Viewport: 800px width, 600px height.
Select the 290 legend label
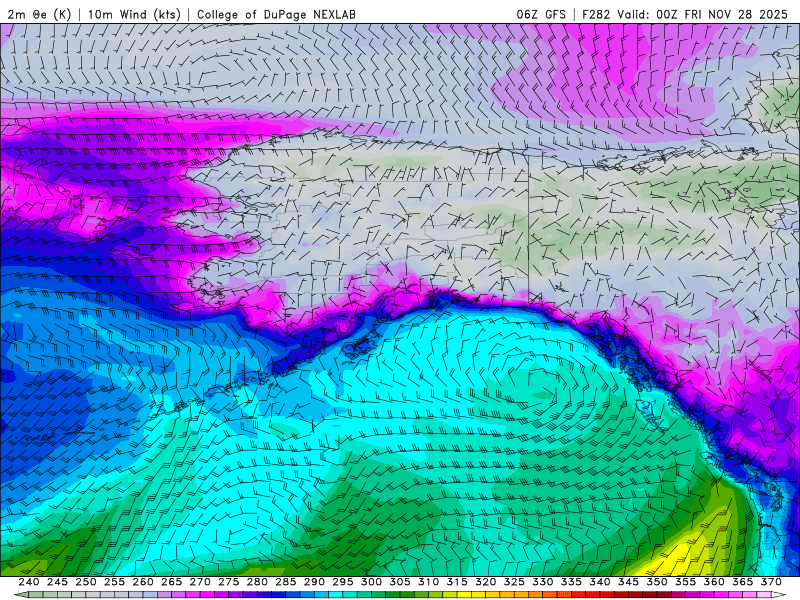[x=314, y=582]
